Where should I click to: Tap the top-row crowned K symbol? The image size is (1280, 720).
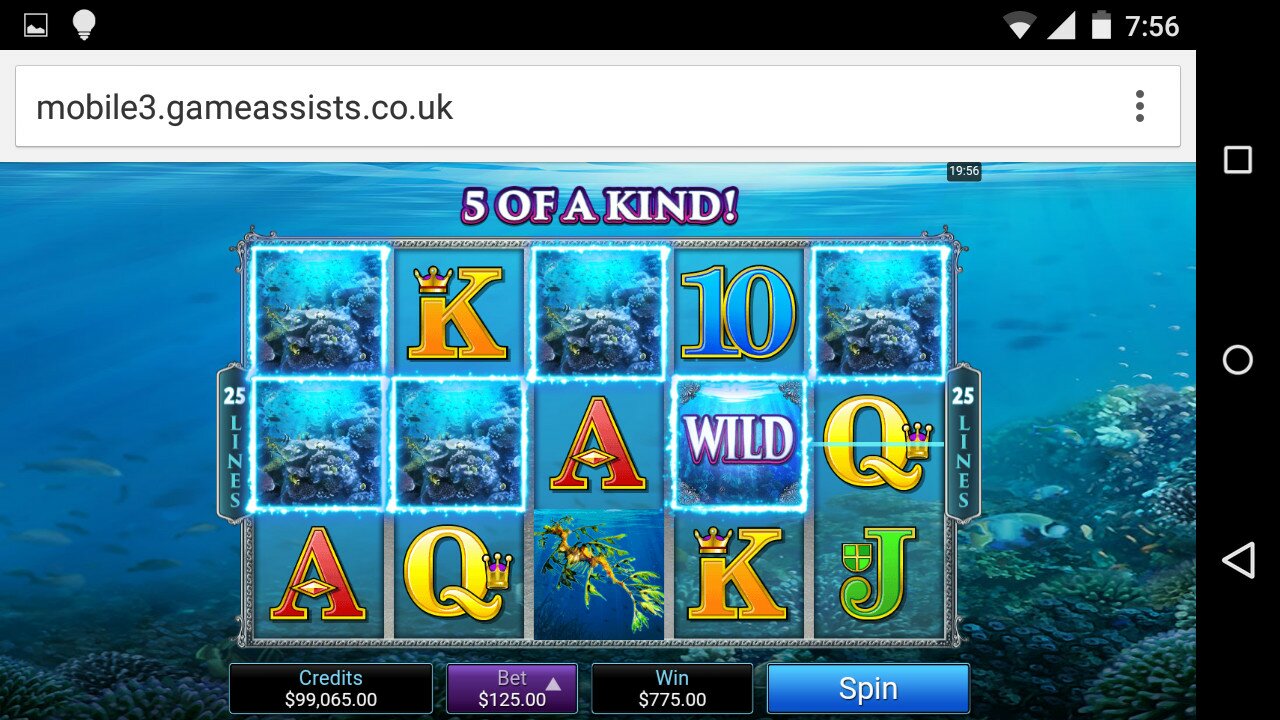coord(458,312)
